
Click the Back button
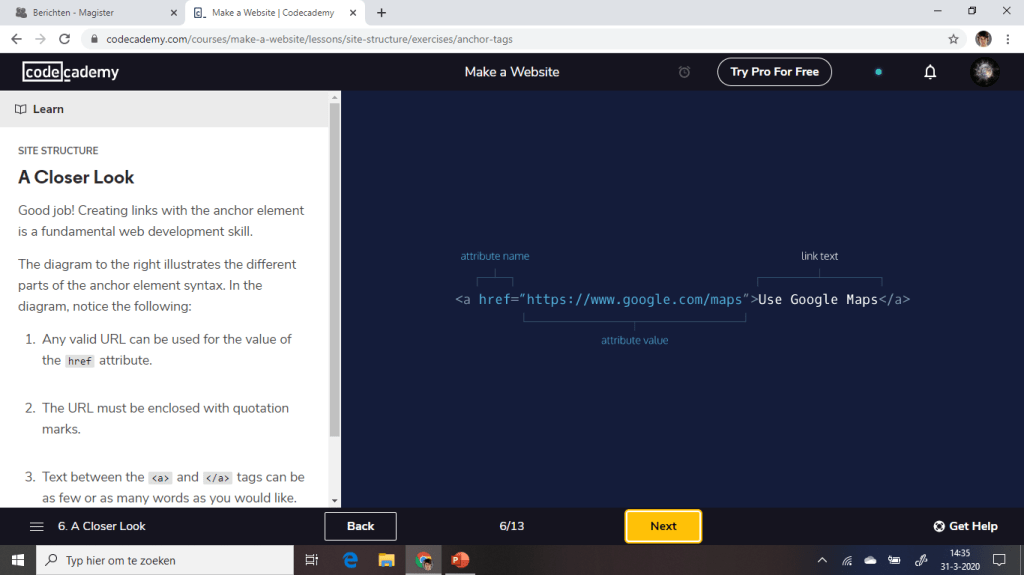click(x=360, y=526)
